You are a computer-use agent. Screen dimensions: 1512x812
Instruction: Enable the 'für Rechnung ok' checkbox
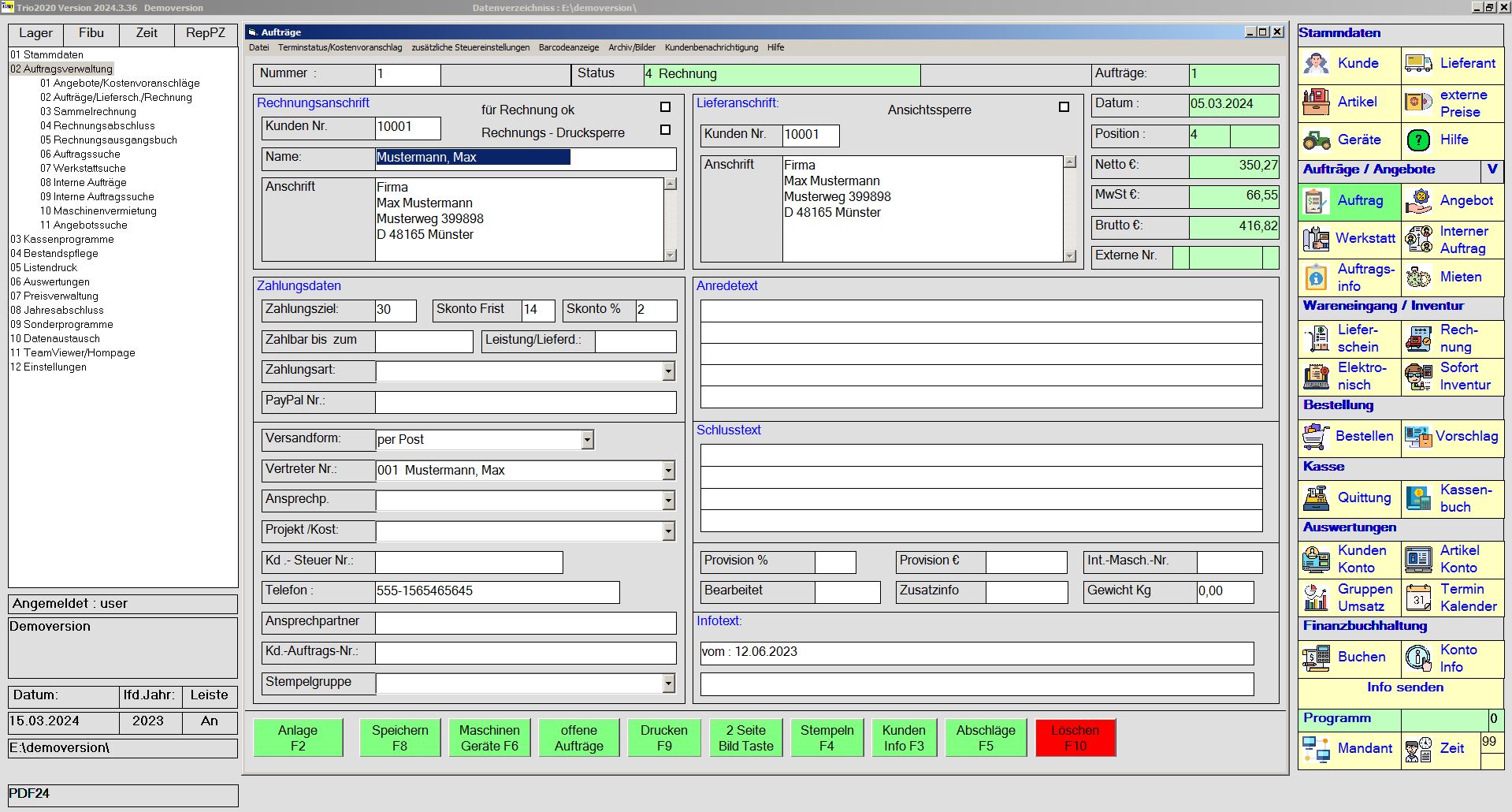point(665,107)
